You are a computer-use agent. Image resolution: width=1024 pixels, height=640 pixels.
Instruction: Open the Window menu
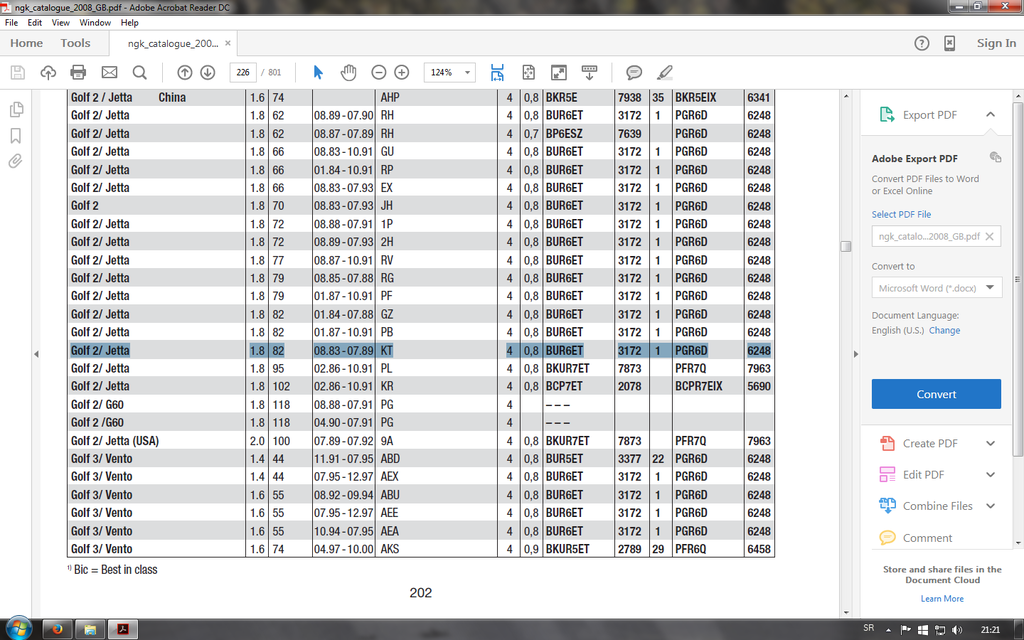click(x=95, y=22)
